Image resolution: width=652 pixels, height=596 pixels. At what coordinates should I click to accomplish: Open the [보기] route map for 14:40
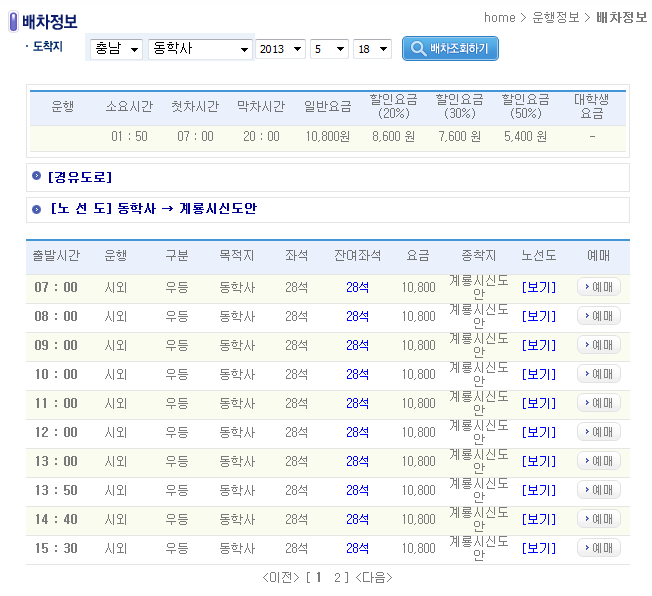point(539,519)
